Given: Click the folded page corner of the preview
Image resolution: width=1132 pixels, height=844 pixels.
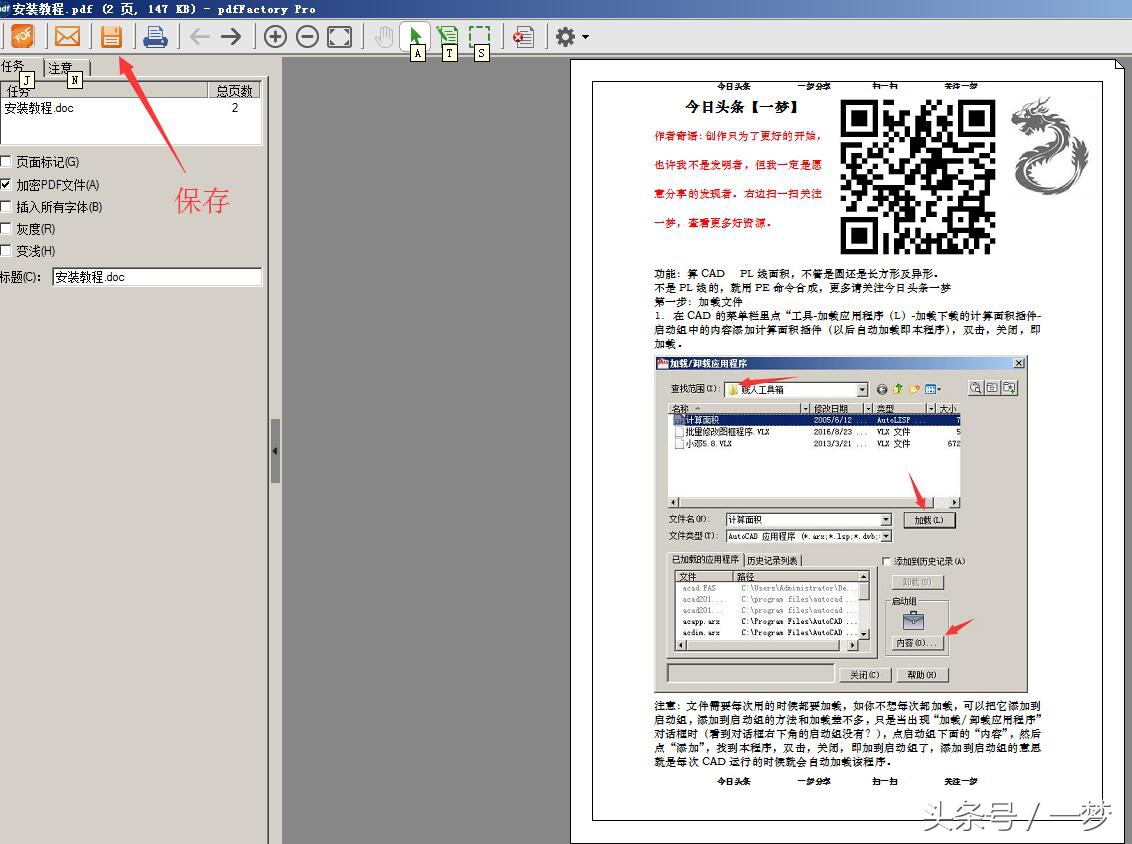Looking at the screenshot, I should click(x=1119, y=64).
